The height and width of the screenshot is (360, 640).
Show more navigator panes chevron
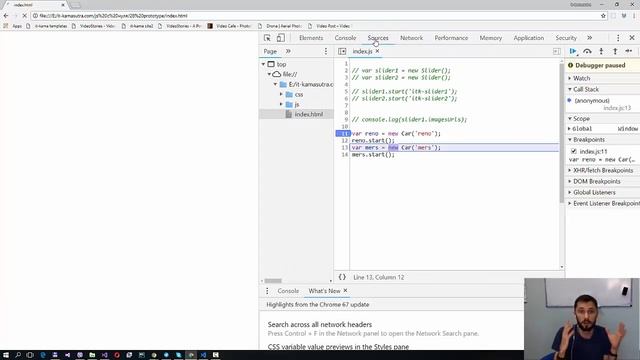tap(288, 51)
